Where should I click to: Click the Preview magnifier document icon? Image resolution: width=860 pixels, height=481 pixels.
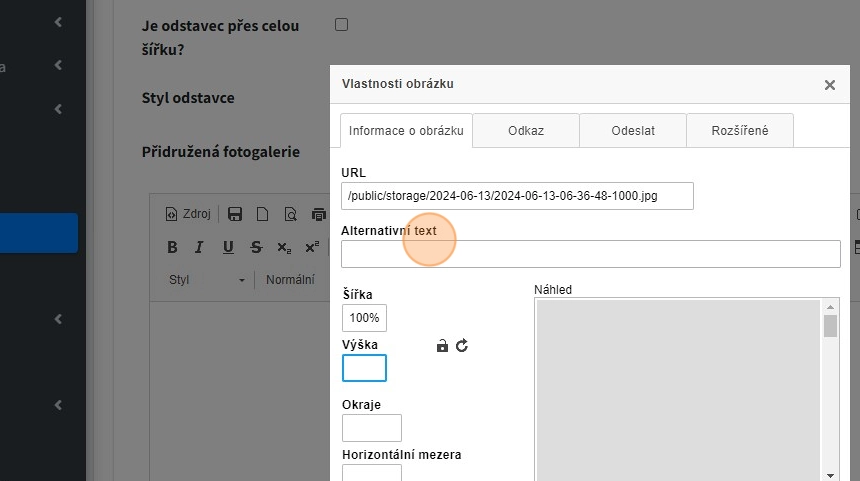(290, 214)
